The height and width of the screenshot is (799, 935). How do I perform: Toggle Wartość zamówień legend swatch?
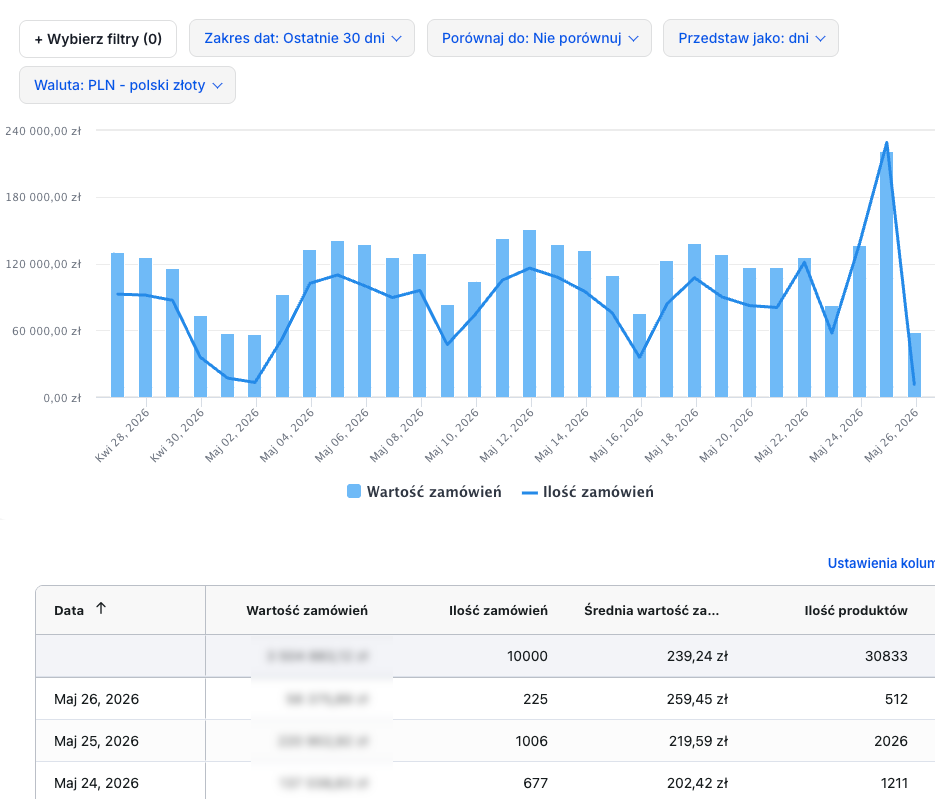point(354,491)
